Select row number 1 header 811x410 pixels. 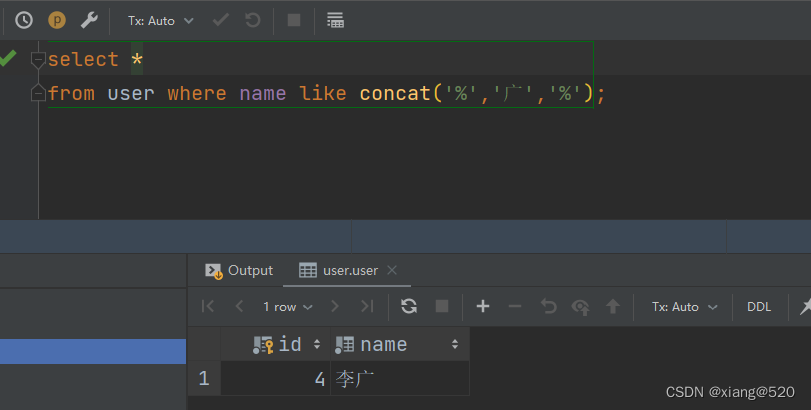204,378
